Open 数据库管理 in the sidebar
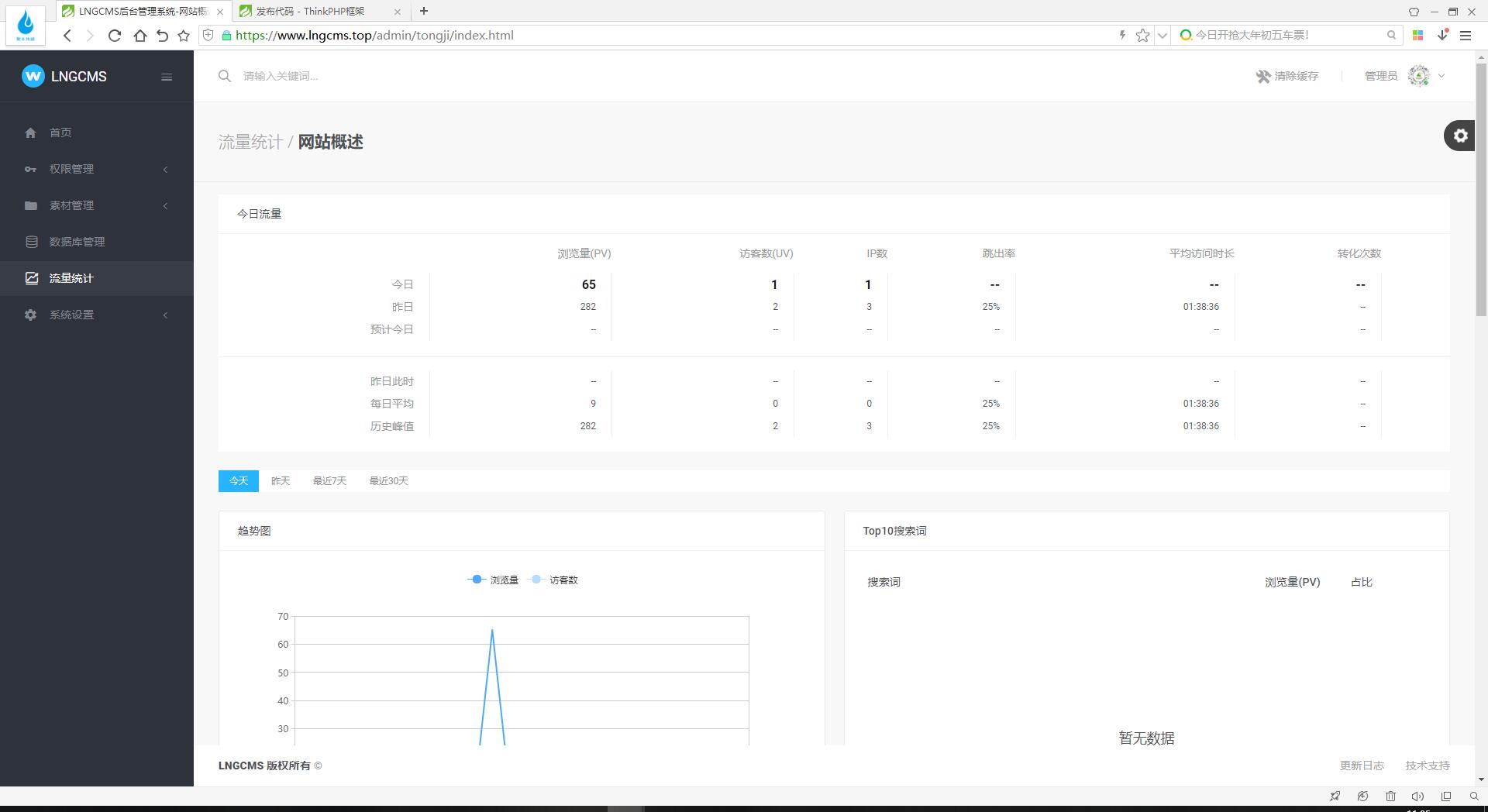The width and height of the screenshot is (1488, 812). point(77,242)
